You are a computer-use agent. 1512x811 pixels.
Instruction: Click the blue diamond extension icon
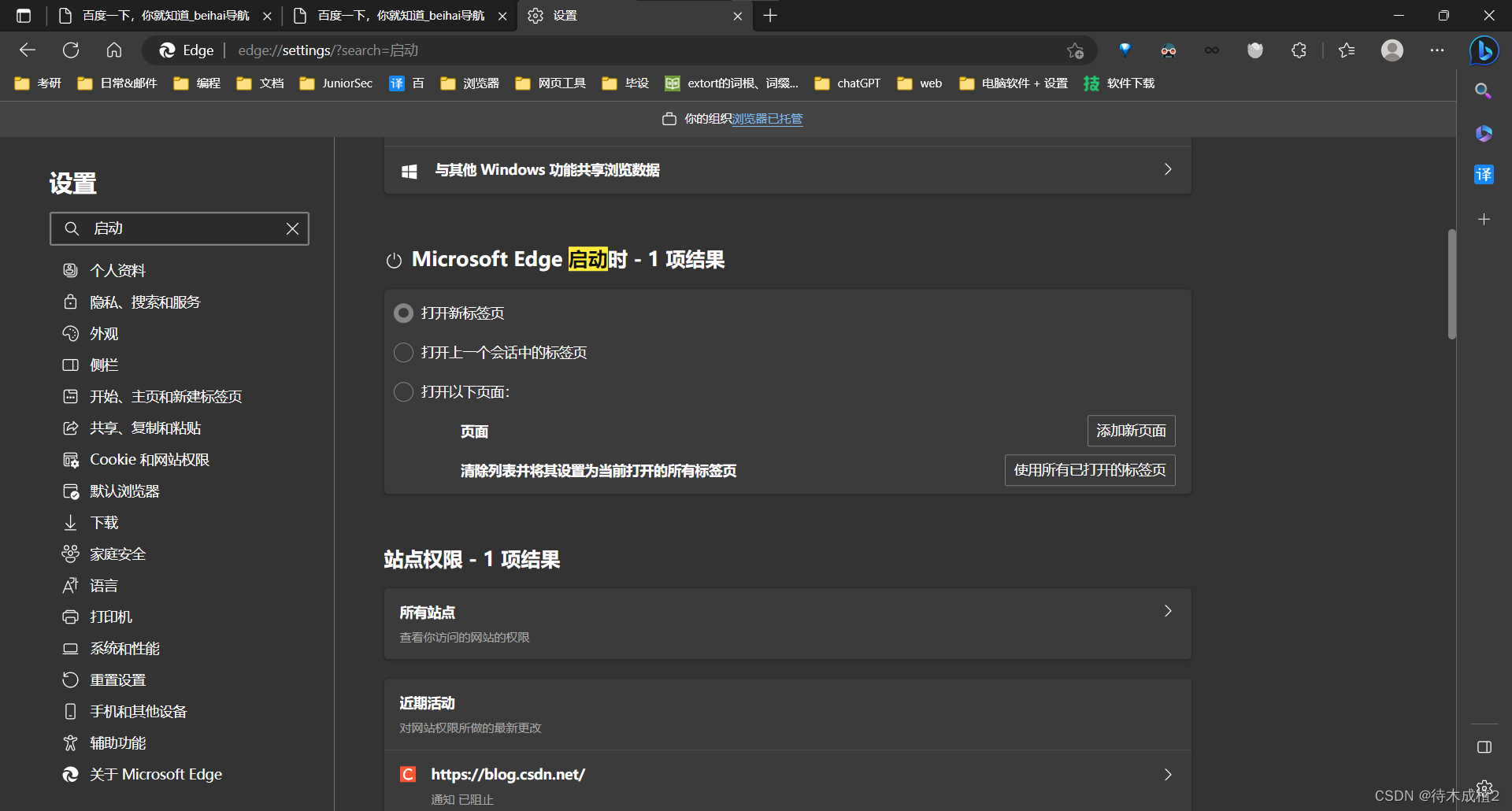[1125, 50]
